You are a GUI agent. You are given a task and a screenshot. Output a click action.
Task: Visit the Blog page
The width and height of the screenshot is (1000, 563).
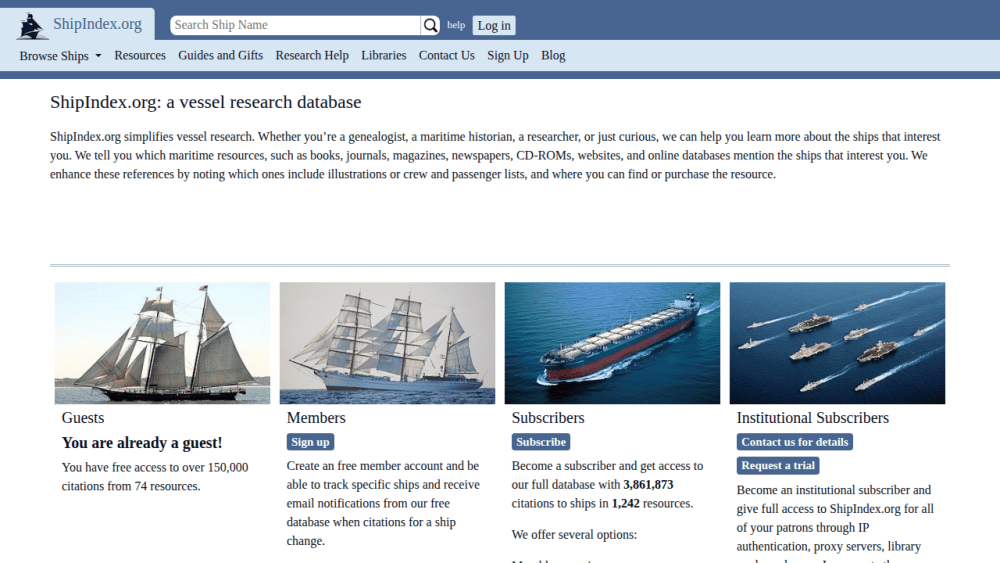click(x=553, y=55)
